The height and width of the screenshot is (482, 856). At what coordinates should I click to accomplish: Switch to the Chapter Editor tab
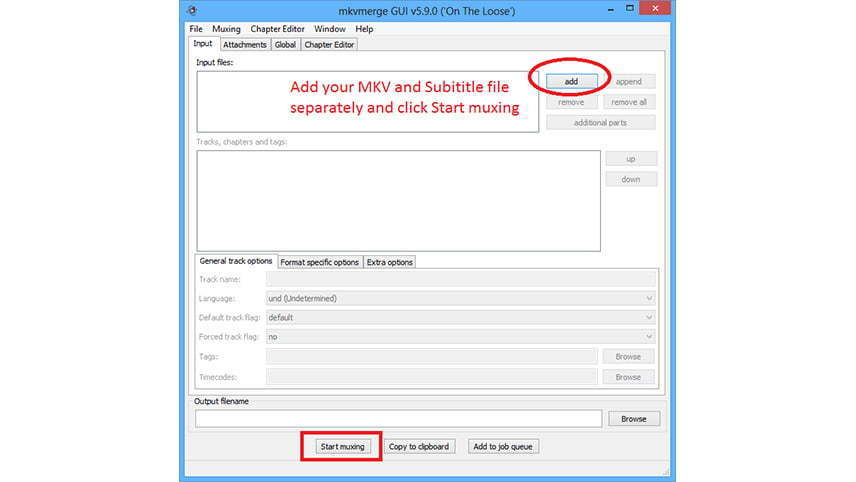point(329,45)
